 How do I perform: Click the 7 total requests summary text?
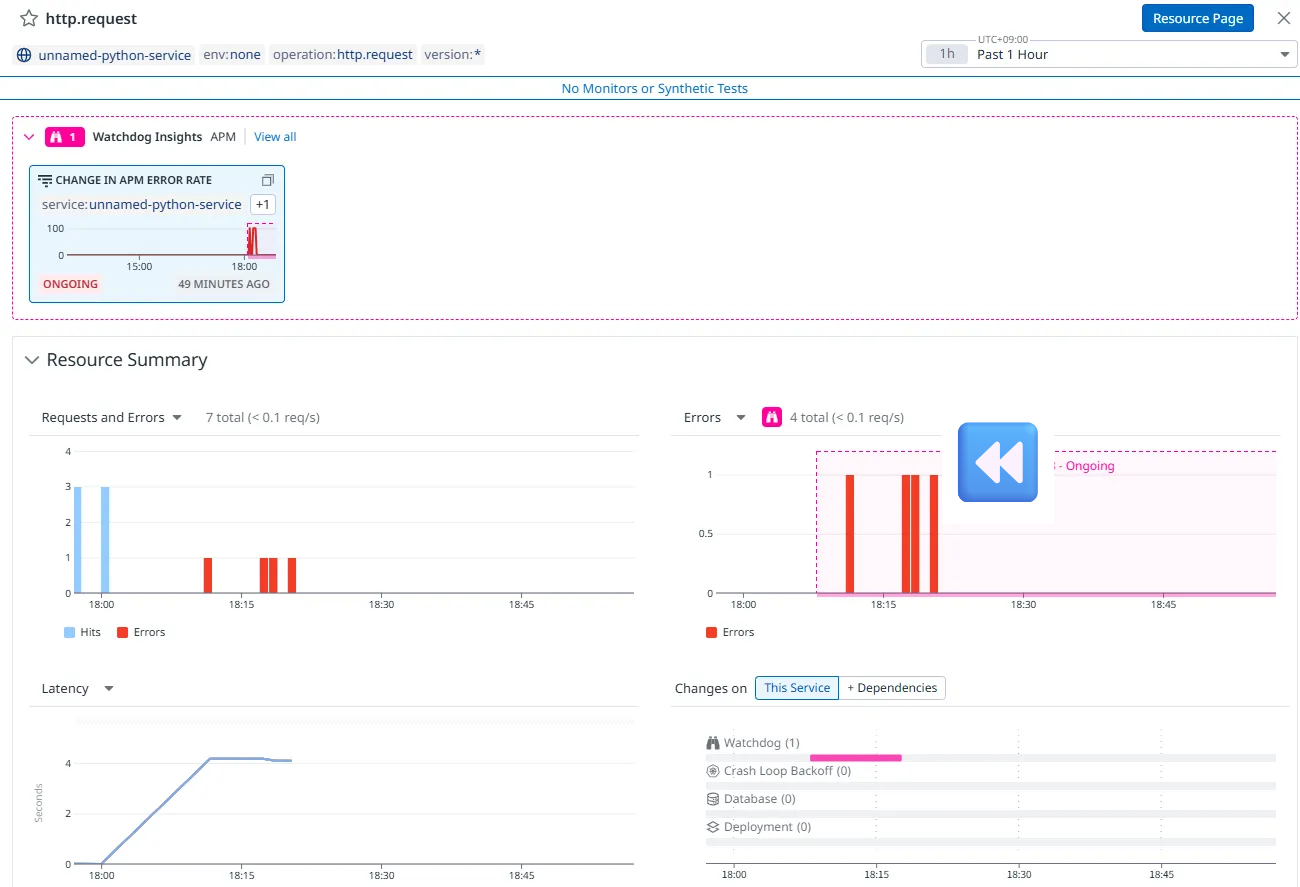pyautogui.click(x=262, y=417)
